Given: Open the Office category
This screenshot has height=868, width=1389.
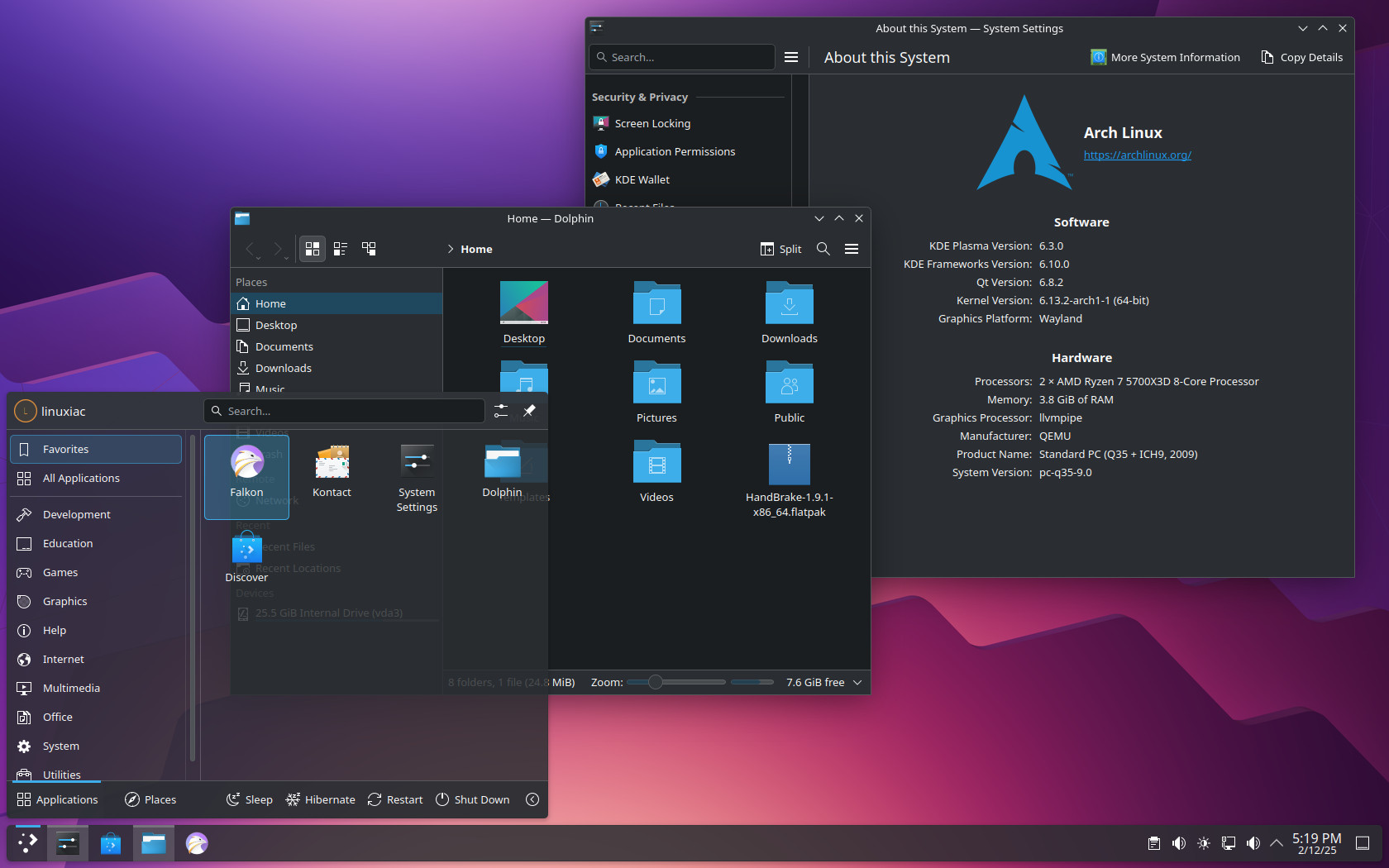Looking at the screenshot, I should click(96, 717).
